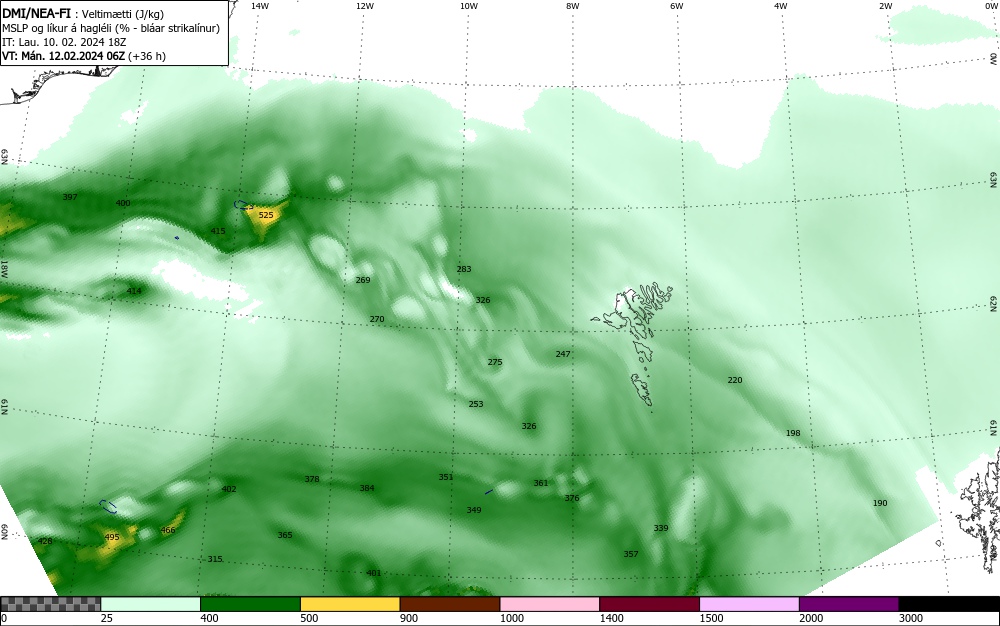Pick the dark green 400–500 legend swatch
The image size is (1000, 626).
[250, 604]
